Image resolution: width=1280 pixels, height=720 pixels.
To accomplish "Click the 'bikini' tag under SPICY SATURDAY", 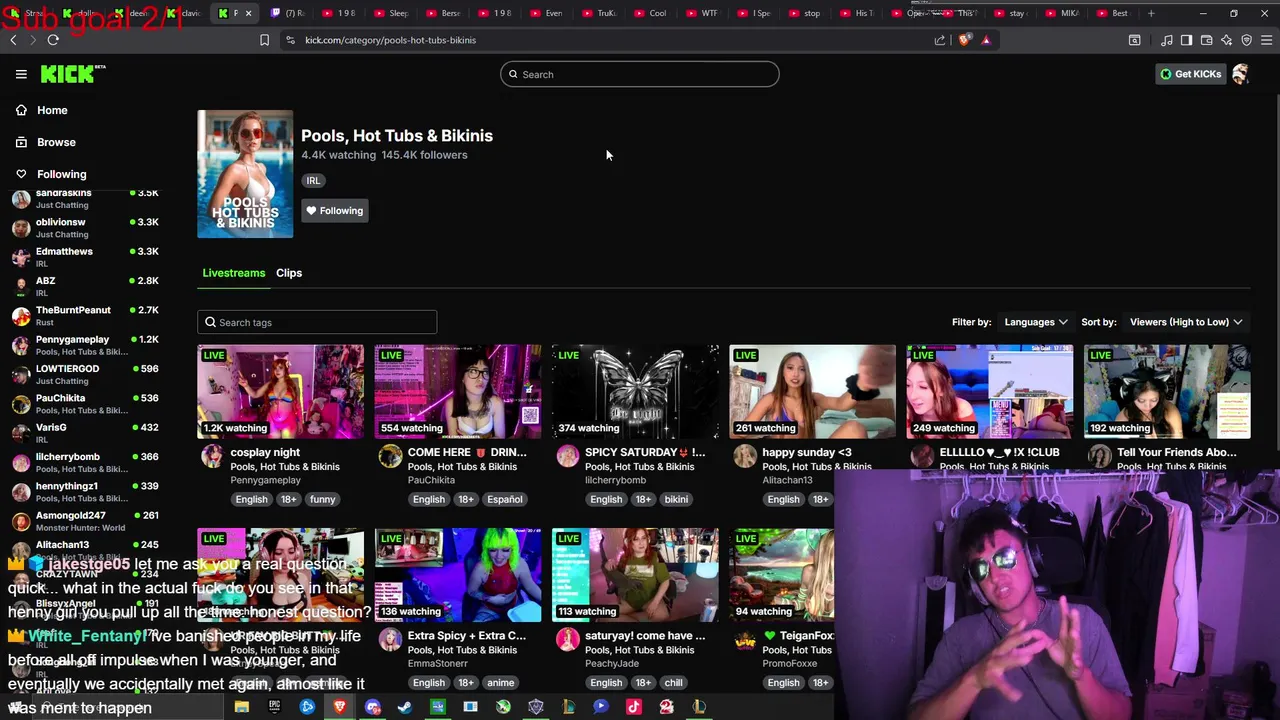I will click(676, 499).
